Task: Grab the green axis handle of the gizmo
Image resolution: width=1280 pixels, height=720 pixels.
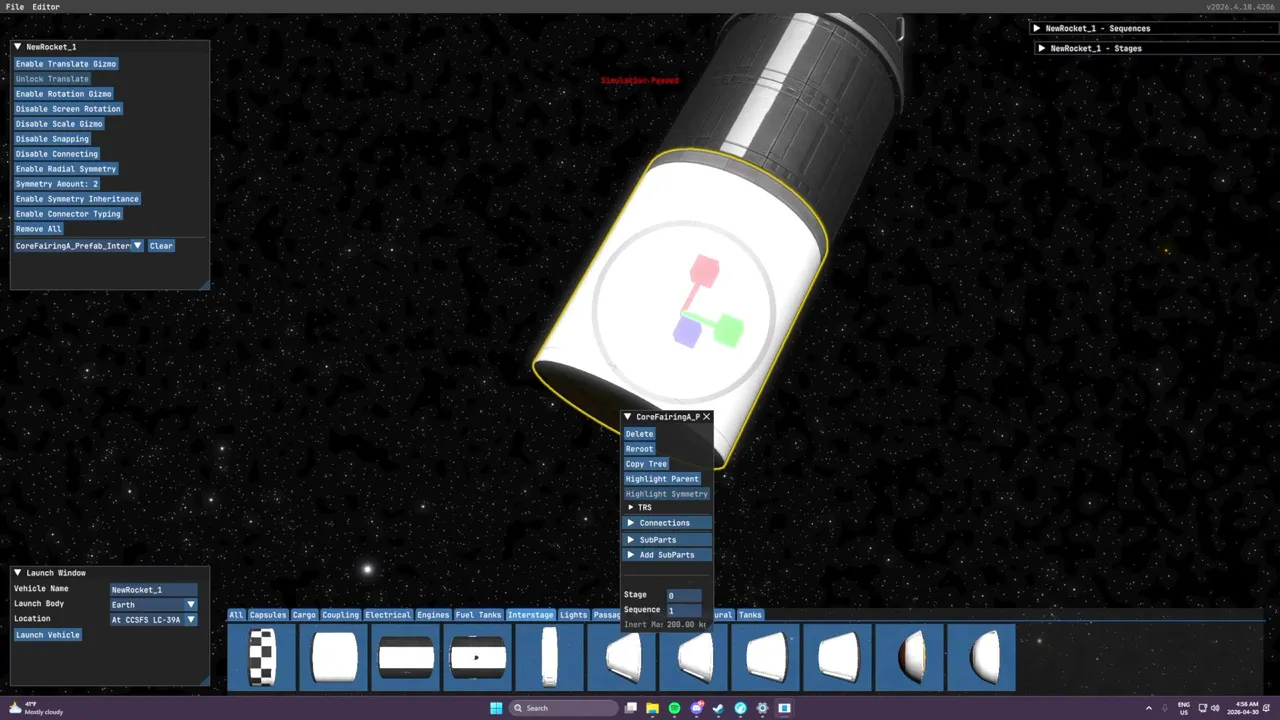Action: click(730, 331)
